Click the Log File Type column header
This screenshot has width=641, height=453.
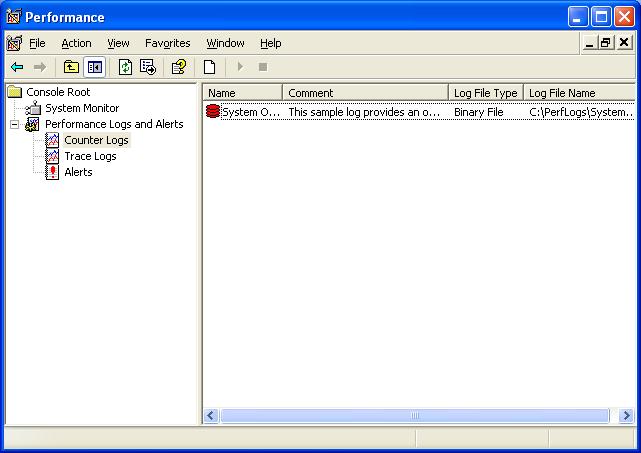tap(485, 93)
